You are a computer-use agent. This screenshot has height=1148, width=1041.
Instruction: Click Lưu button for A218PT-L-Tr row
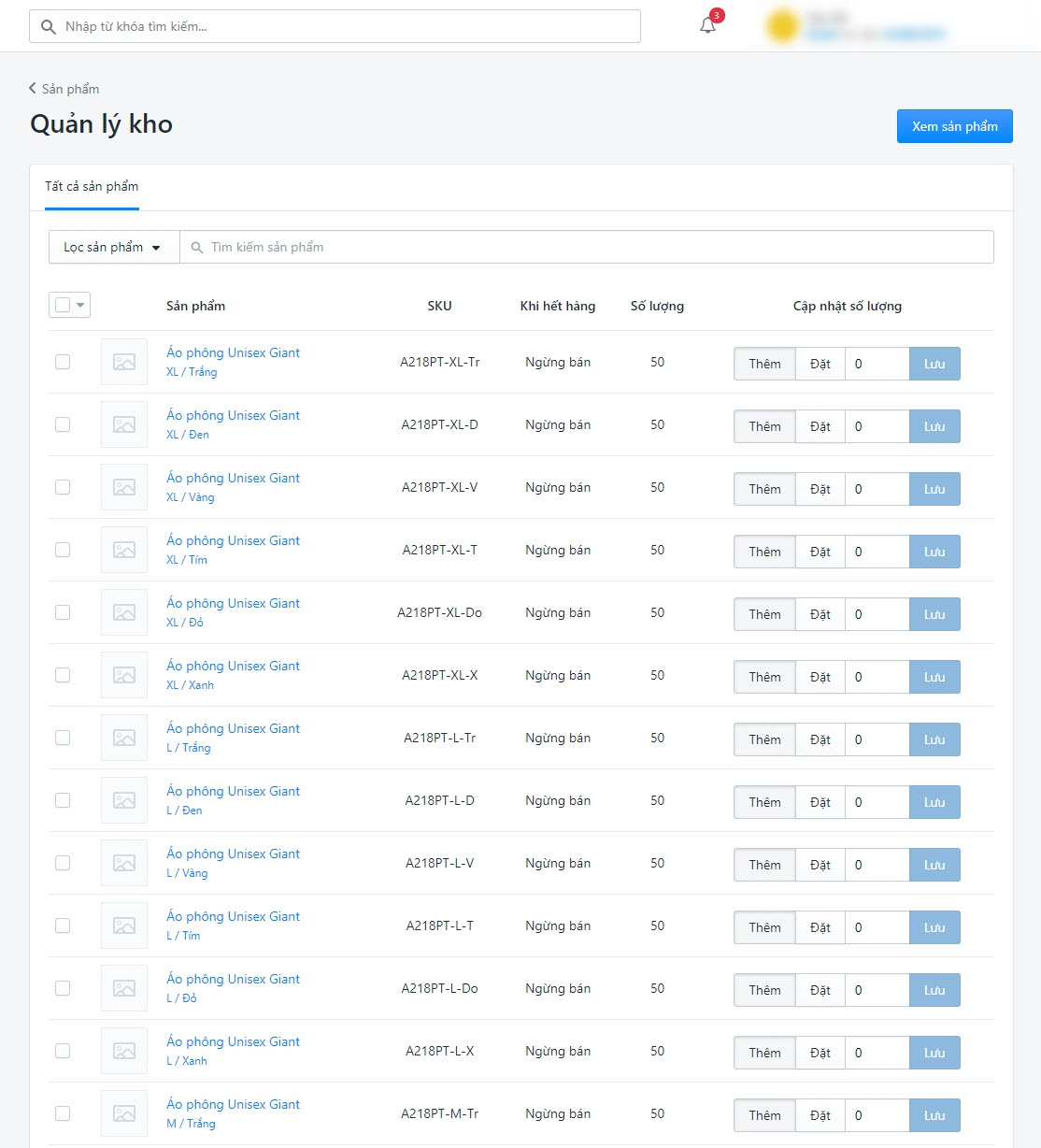(x=934, y=739)
